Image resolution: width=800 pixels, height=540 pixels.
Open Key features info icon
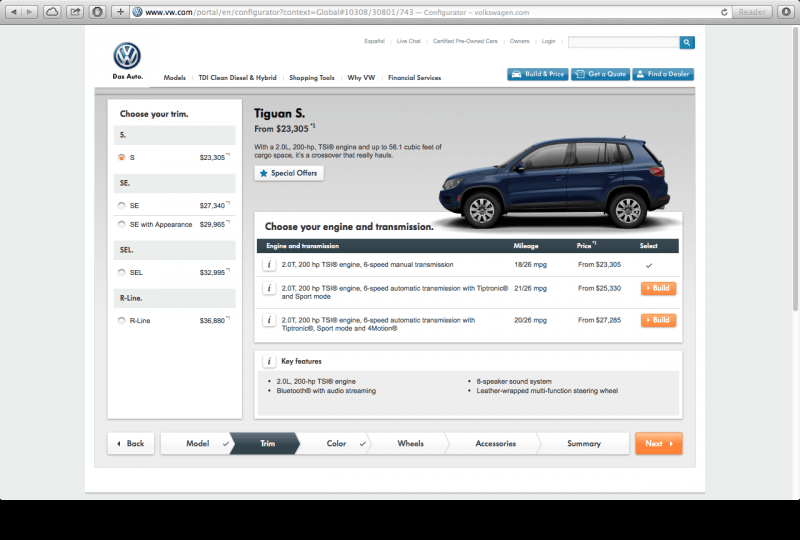coord(269,361)
